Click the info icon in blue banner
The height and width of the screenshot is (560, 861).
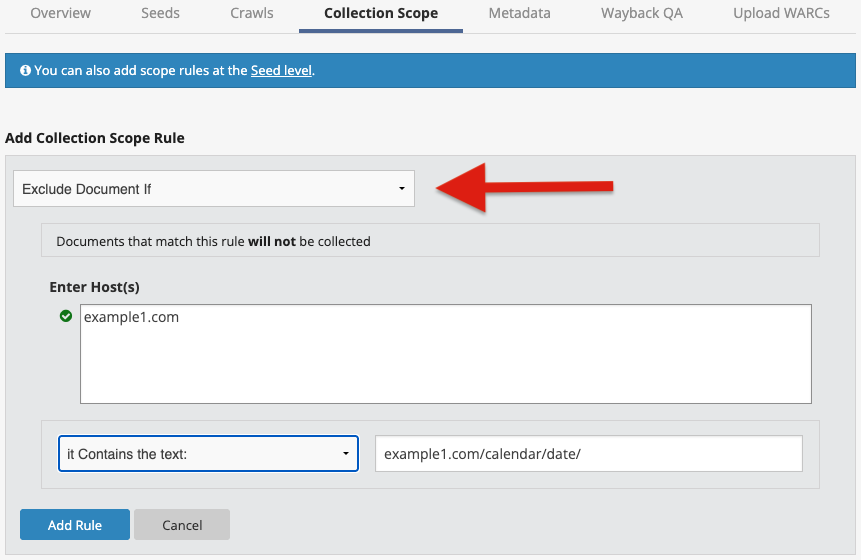[x=25, y=70]
